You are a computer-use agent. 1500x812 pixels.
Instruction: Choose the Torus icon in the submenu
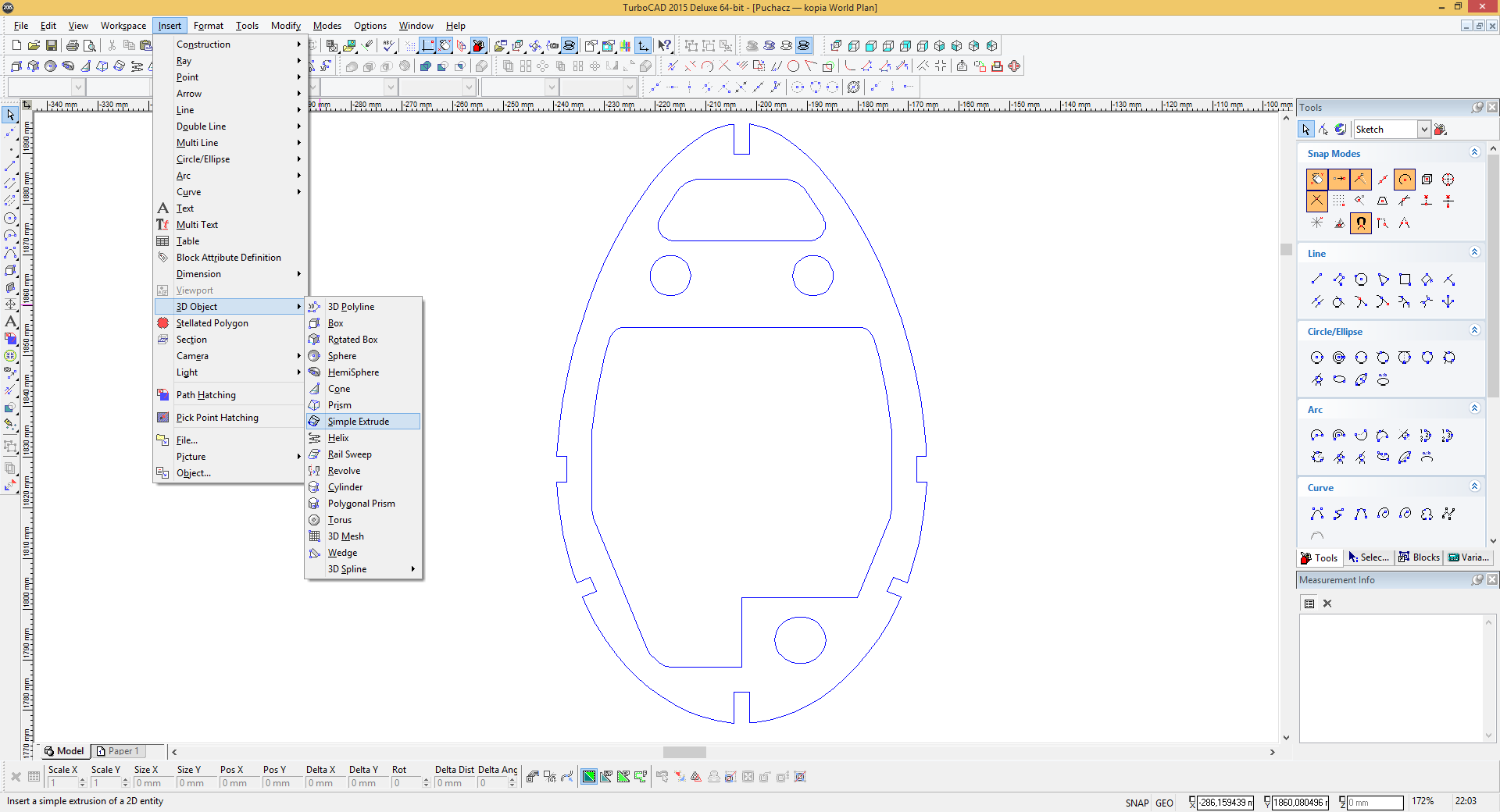click(x=314, y=520)
